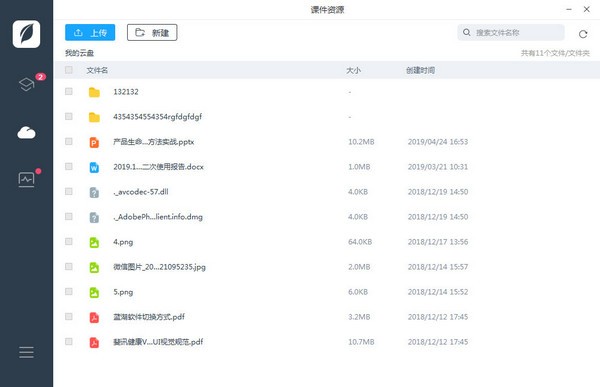This screenshot has width=600, height=387.
Task: Click the blue 上传 upload button
Action: point(90,33)
